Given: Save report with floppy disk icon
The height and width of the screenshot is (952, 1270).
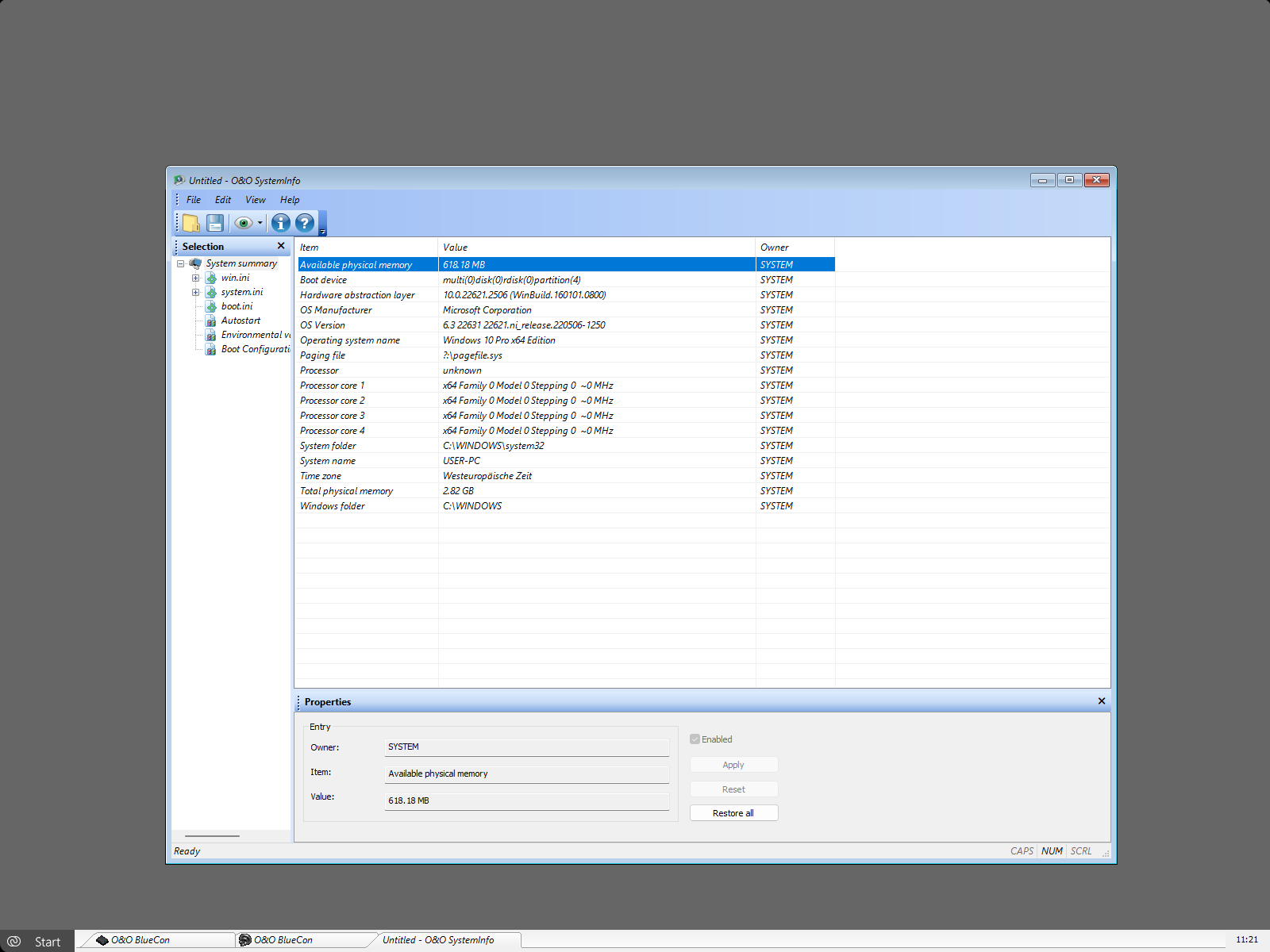Looking at the screenshot, I should point(215,223).
